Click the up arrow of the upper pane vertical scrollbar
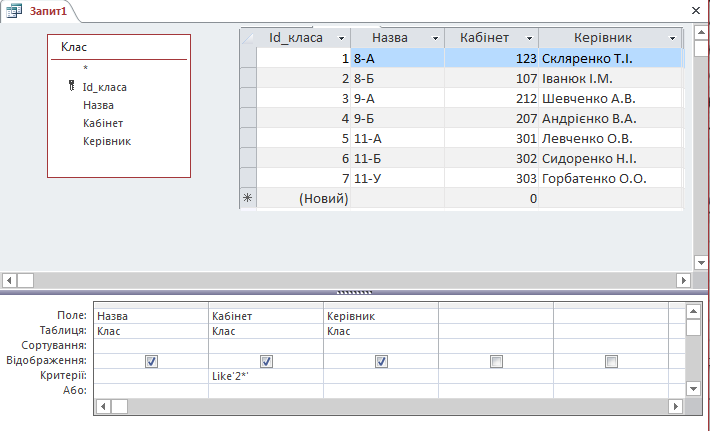This screenshot has height=431, width=710. 701,33
